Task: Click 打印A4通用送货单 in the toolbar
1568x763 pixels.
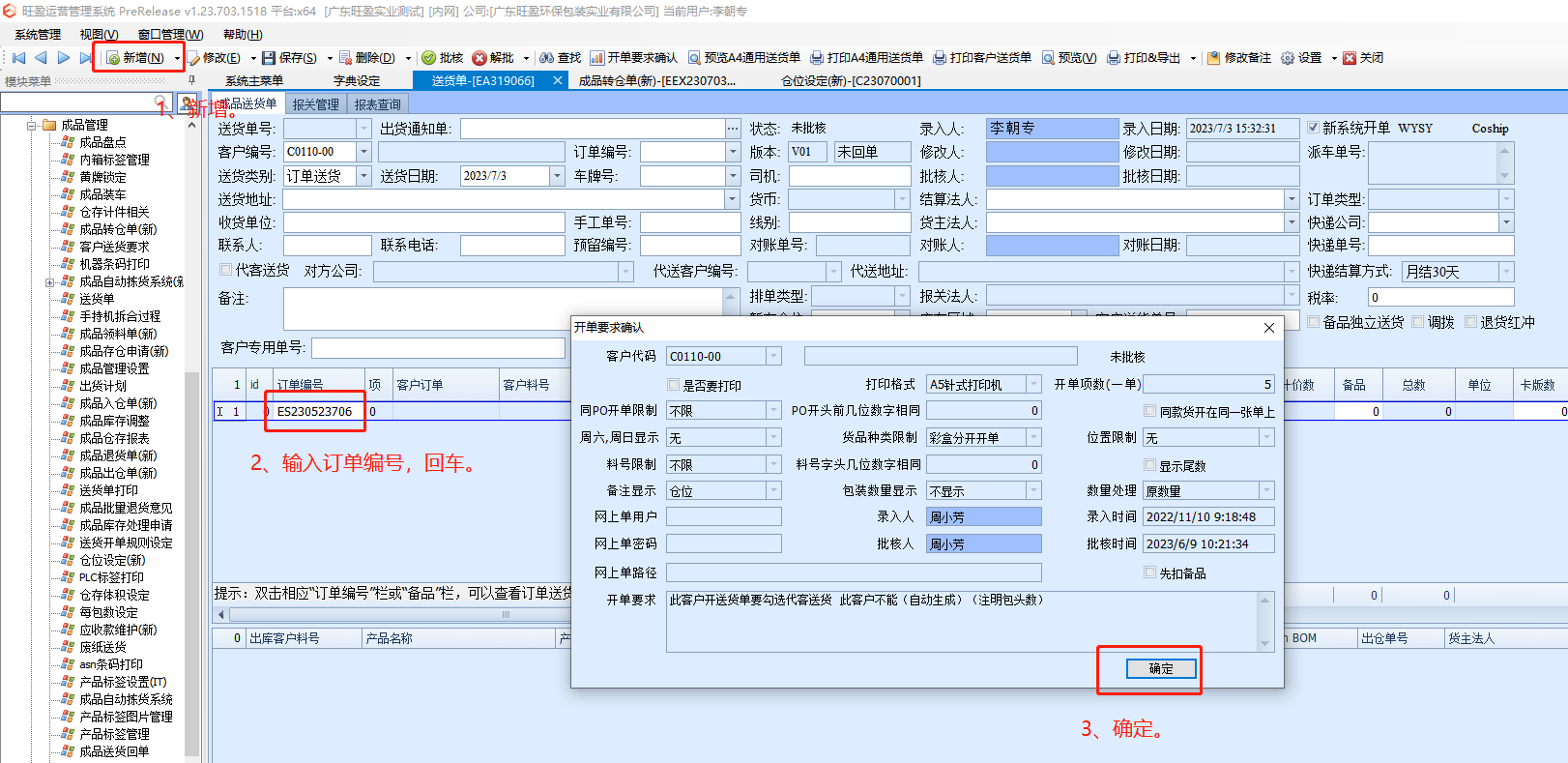Action: click(866, 58)
